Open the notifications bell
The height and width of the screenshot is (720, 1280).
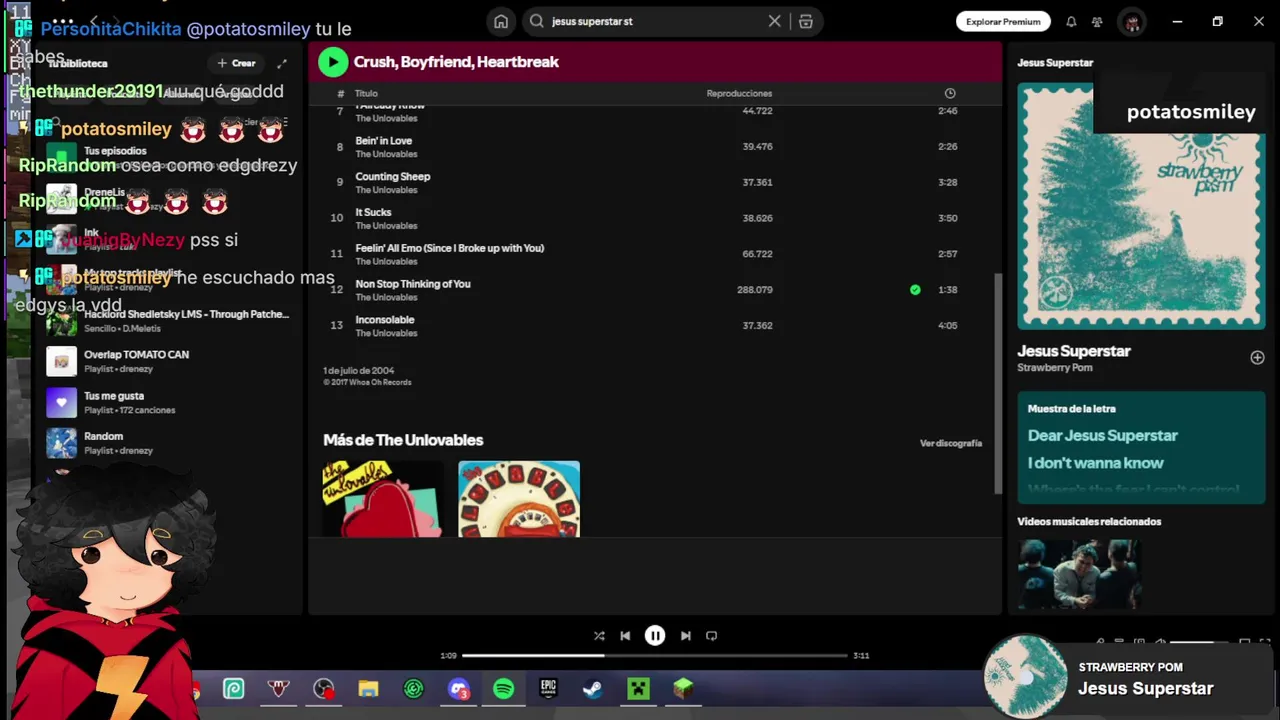[1071, 21]
